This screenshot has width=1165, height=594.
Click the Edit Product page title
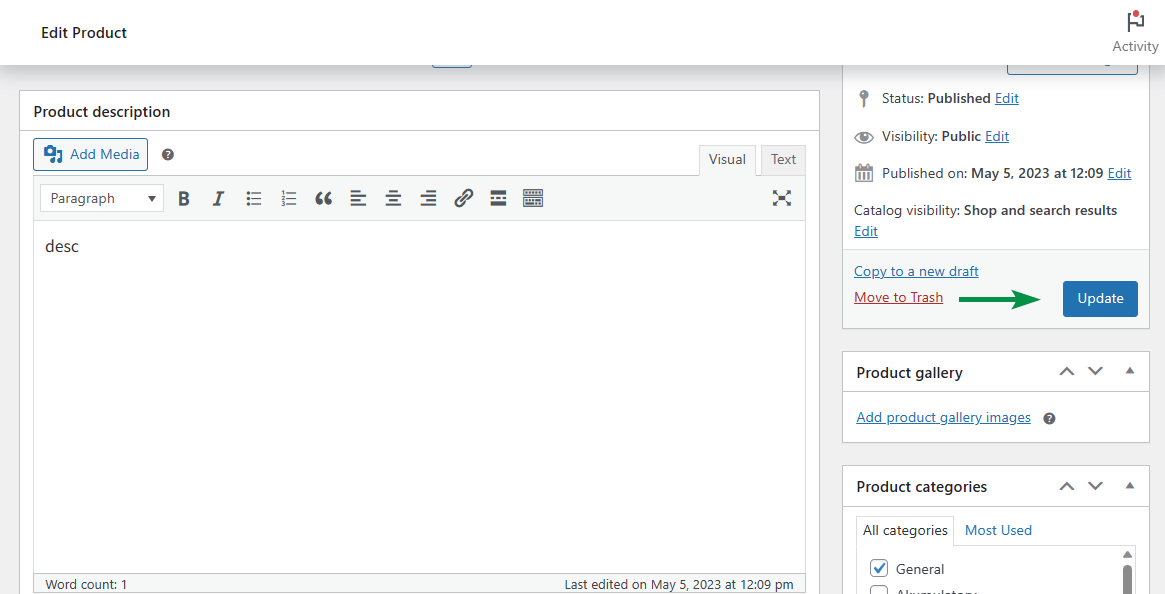pyautogui.click(x=84, y=33)
